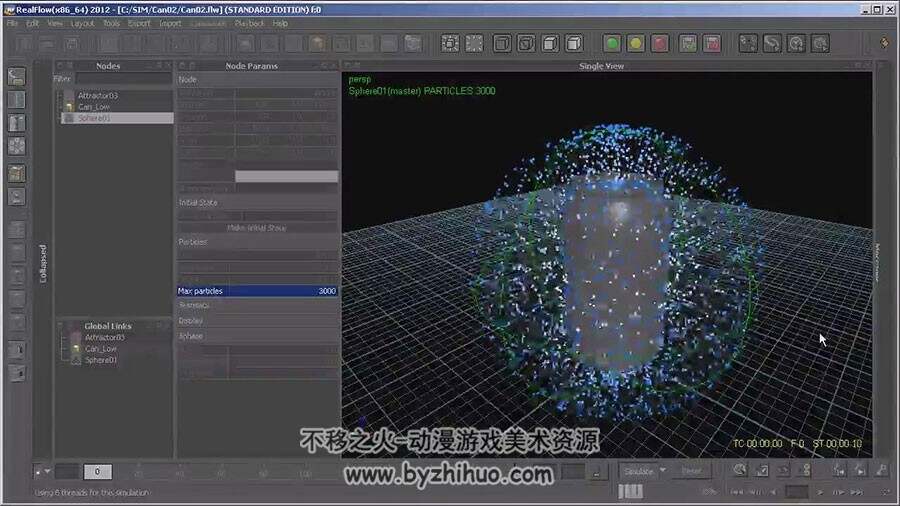Click the yellow circle toolbar button
This screenshot has height=506, width=900.
click(636, 44)
